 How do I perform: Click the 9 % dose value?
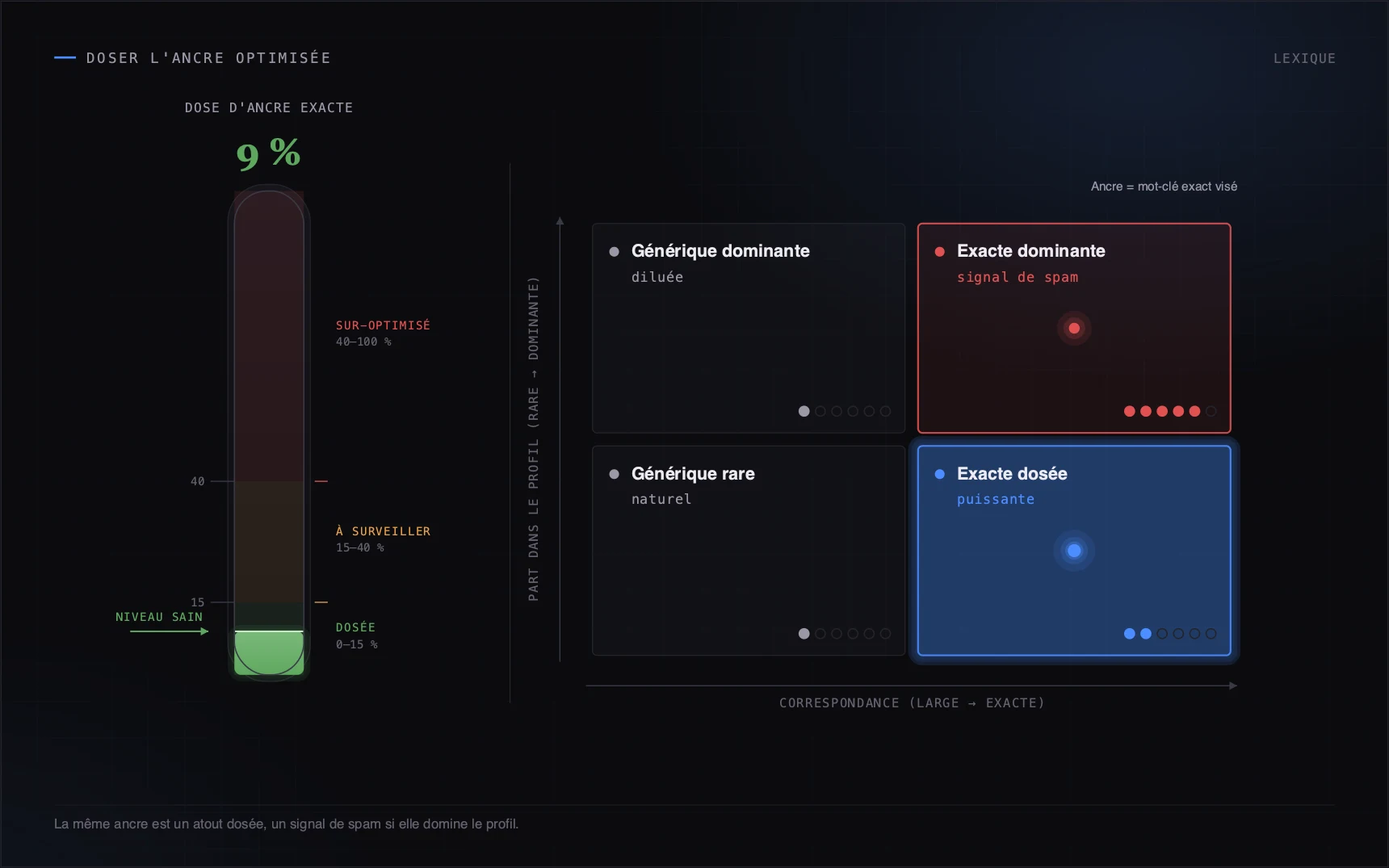click(268, 153)
